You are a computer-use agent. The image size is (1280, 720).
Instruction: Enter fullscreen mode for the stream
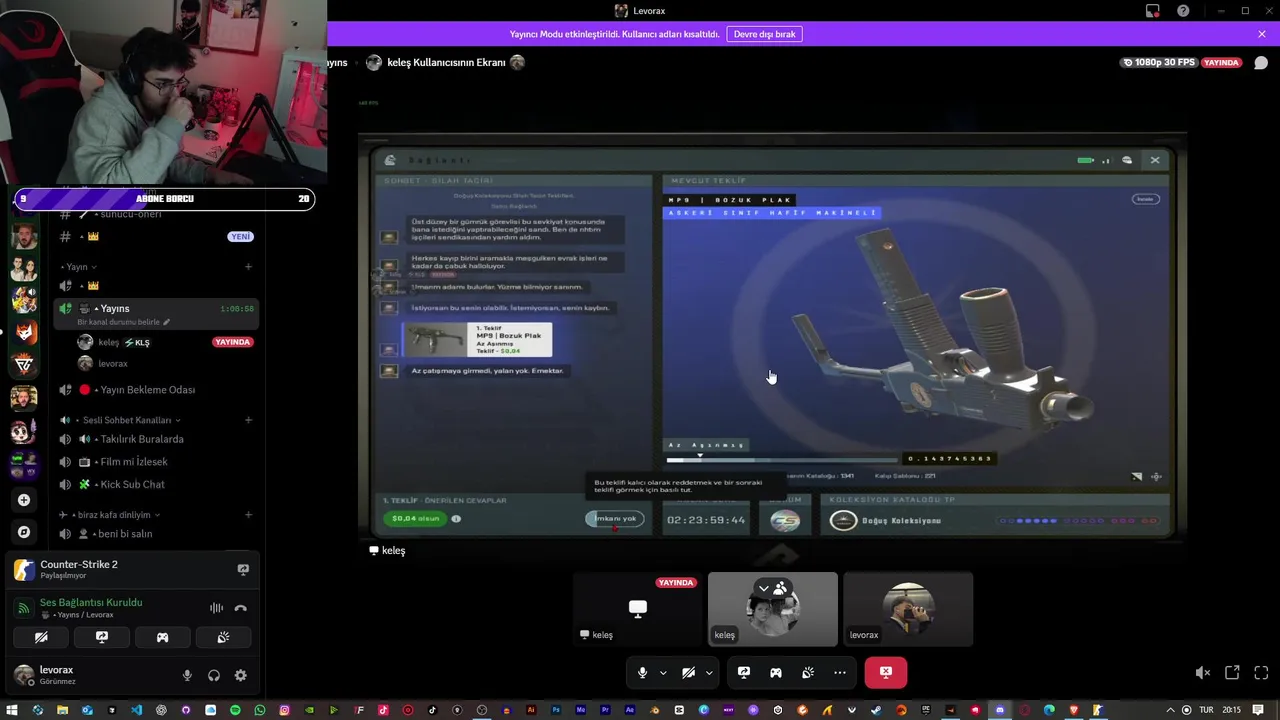(1261, 673)
